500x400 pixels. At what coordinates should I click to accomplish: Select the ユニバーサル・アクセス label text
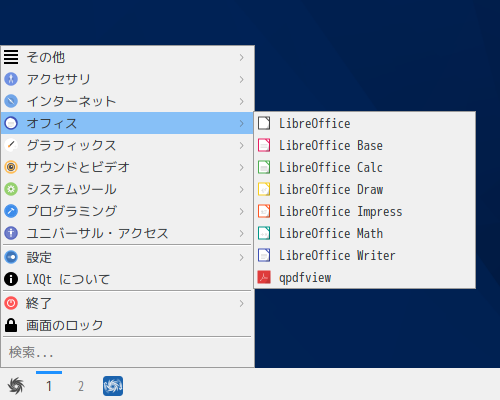pos(97,233)
